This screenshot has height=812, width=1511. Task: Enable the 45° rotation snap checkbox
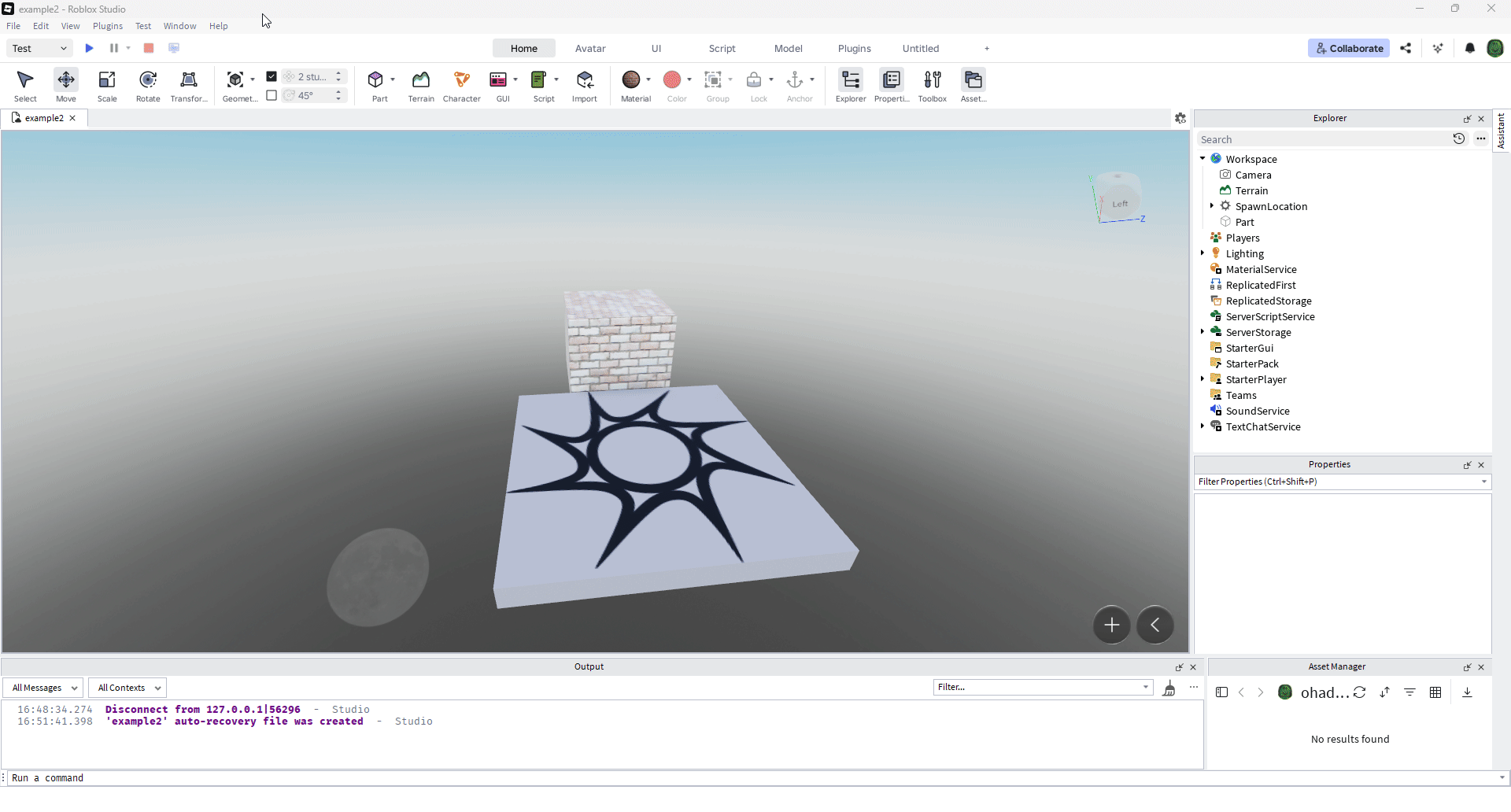point(272,95)
